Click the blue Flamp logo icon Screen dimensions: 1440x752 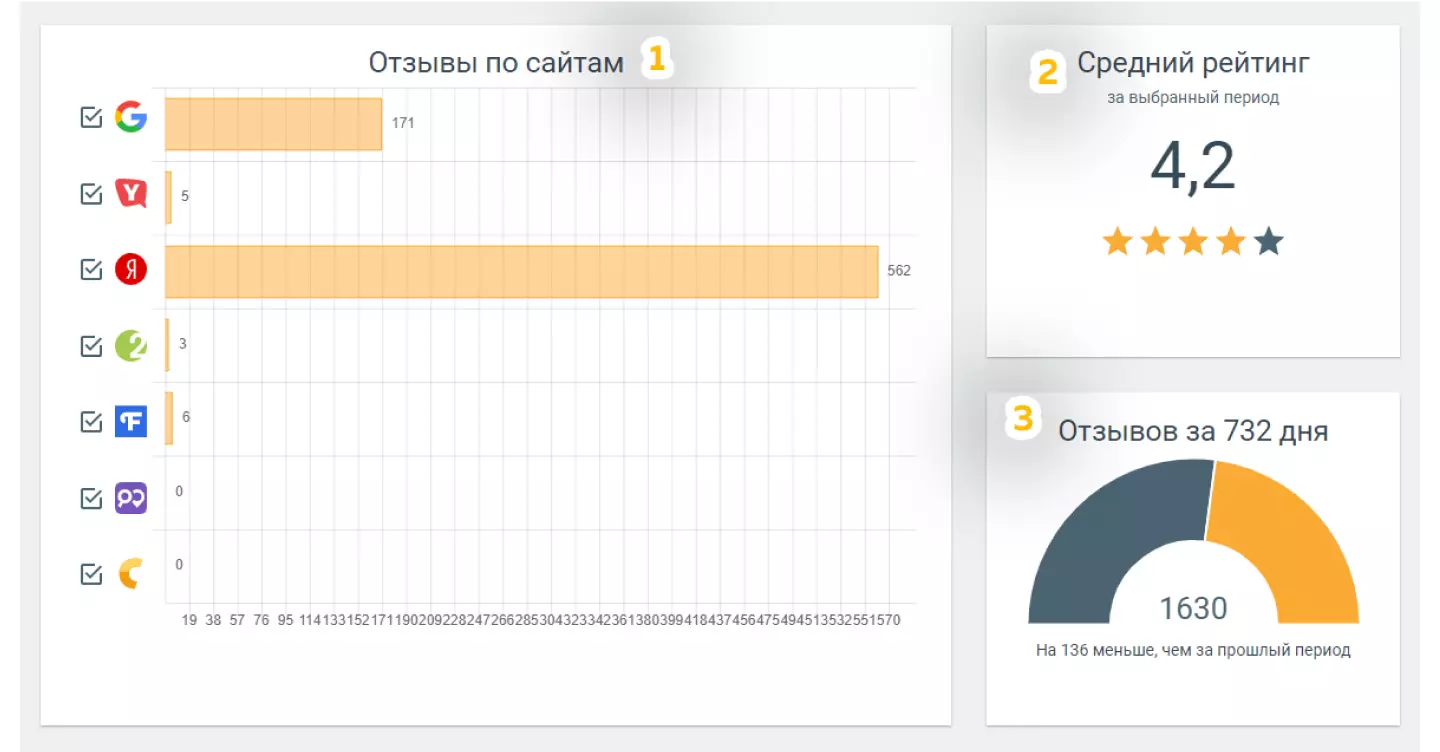coord(130,421)
